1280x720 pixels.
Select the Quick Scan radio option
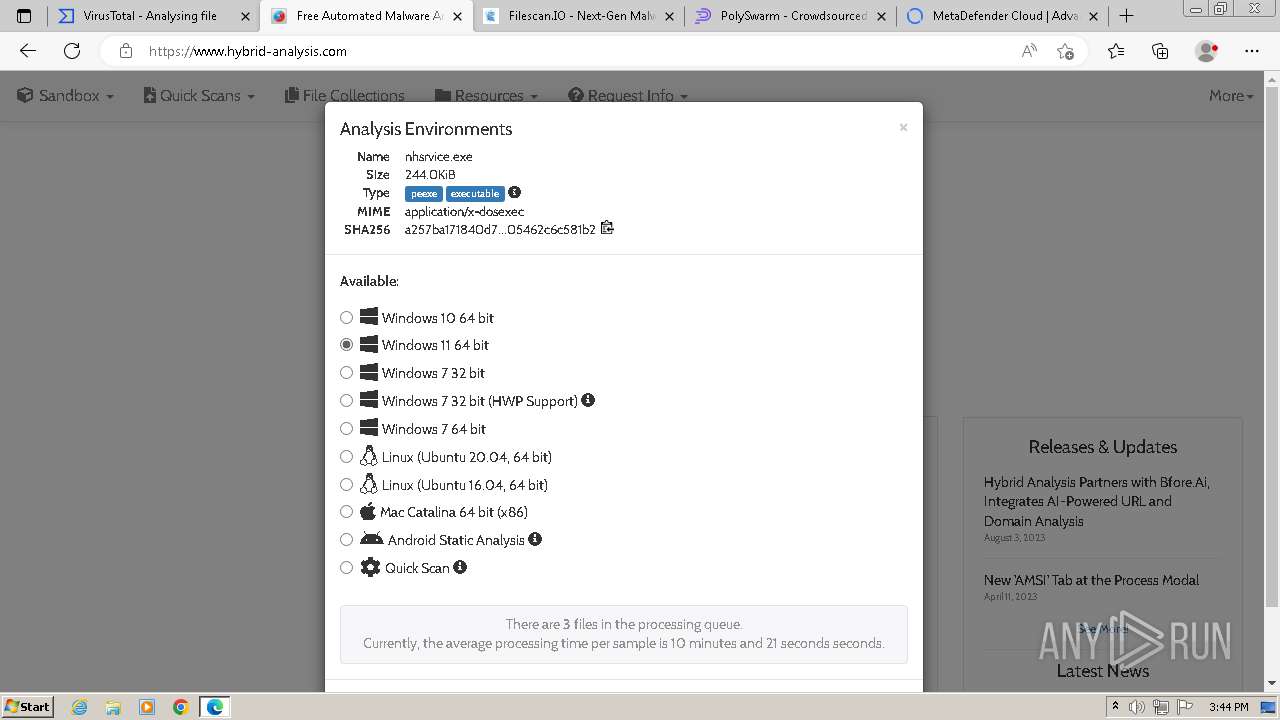point(346,567)
